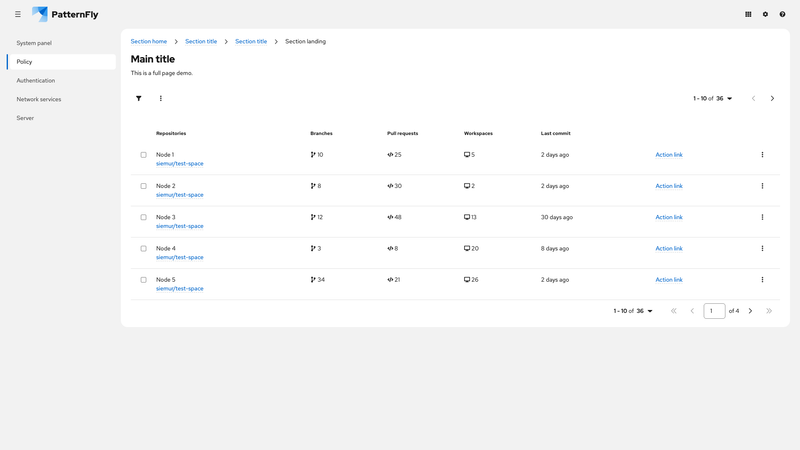Click branch icon in Node 5 row
The width and height of the screenshot is (800, 450).
point(313,280)
